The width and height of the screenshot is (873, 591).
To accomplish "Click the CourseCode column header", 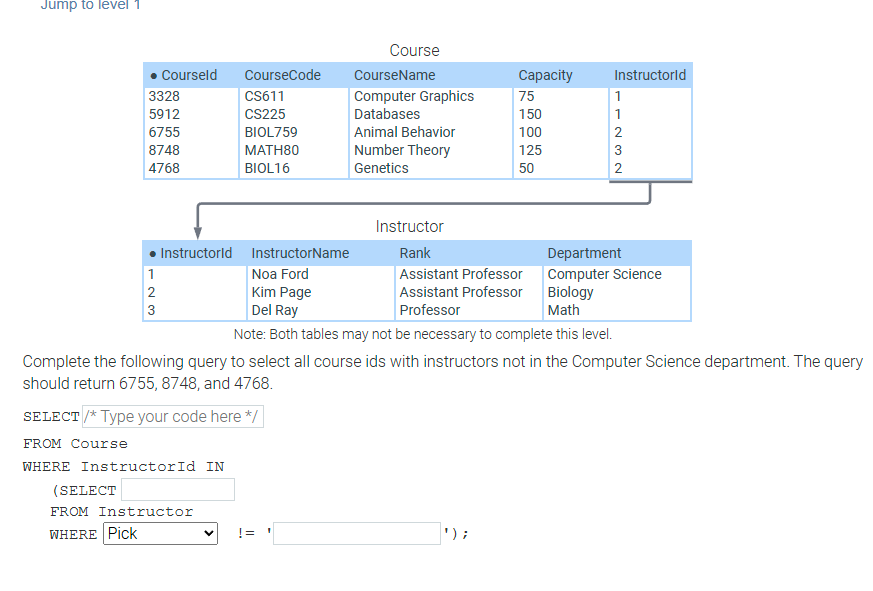I will point(282,75).
